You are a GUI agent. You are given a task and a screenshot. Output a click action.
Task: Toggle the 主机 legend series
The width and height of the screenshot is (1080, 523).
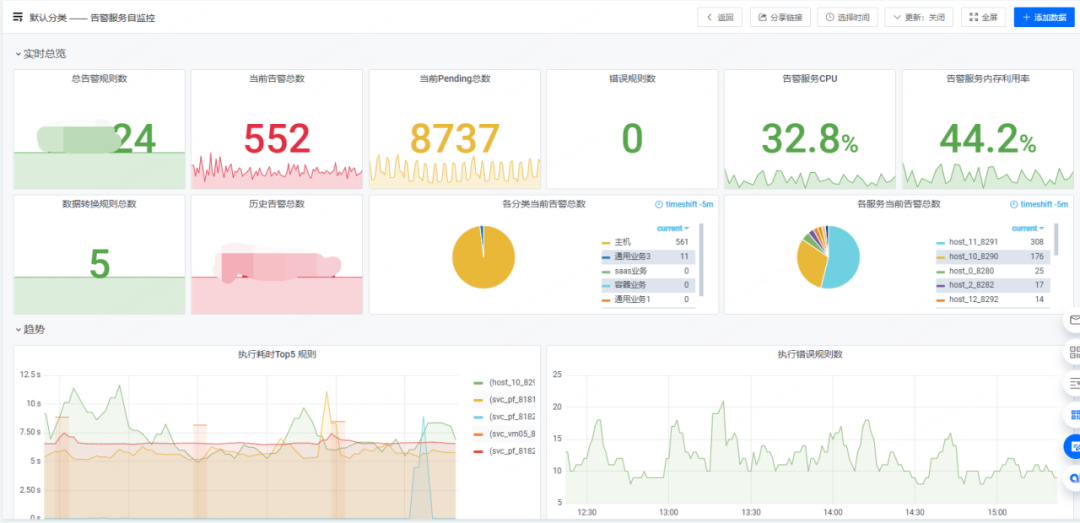[623, 242]
